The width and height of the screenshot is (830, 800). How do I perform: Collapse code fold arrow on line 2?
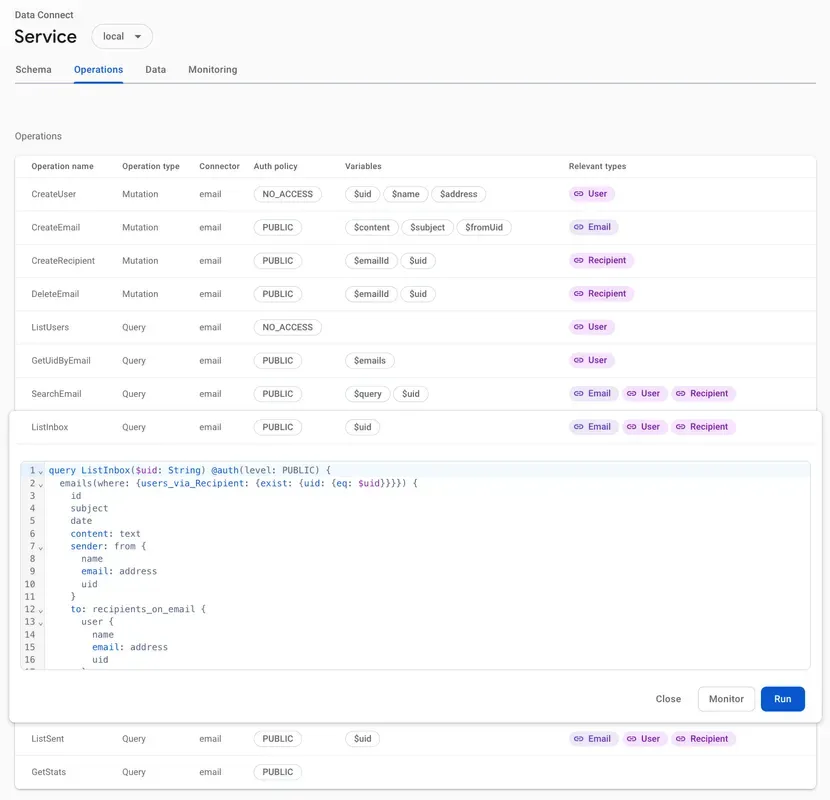point(41,484)
